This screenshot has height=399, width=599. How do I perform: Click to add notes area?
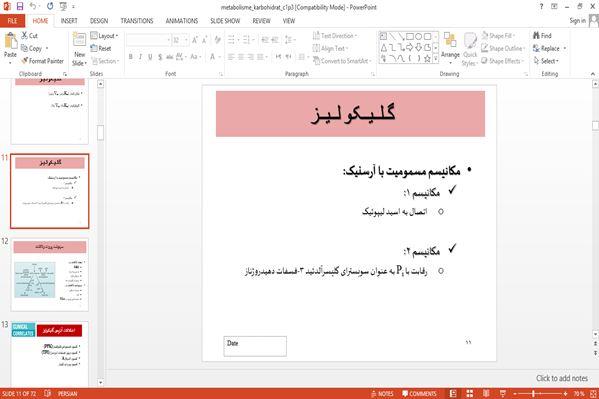[562, 378]
